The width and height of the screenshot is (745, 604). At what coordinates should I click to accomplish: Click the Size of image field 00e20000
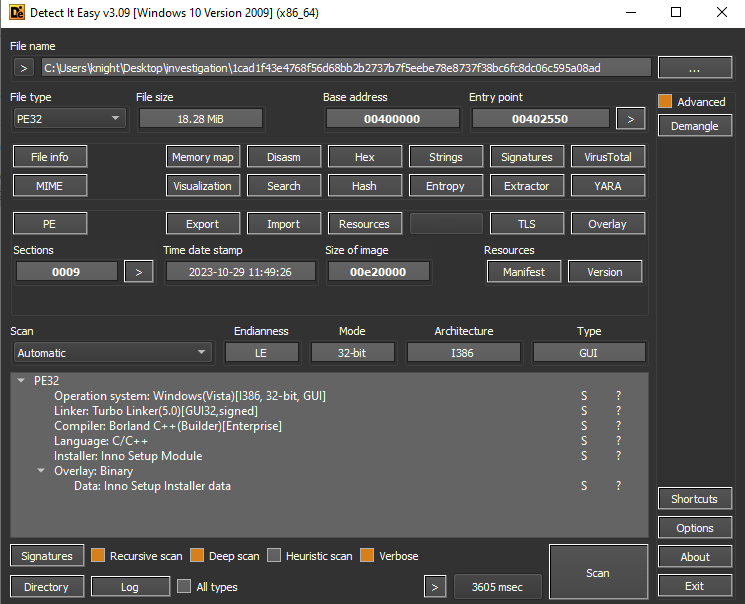378,272
